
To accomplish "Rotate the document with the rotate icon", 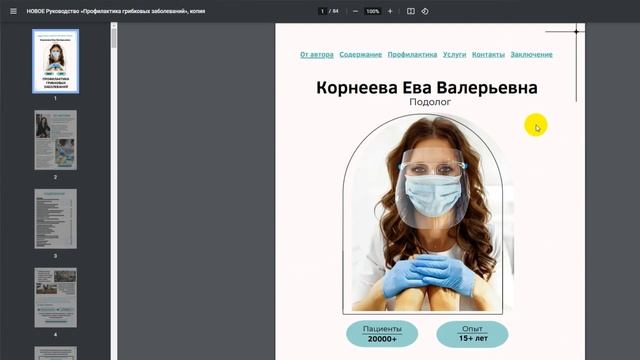I will pyautogui.click(x=425, y=11).
